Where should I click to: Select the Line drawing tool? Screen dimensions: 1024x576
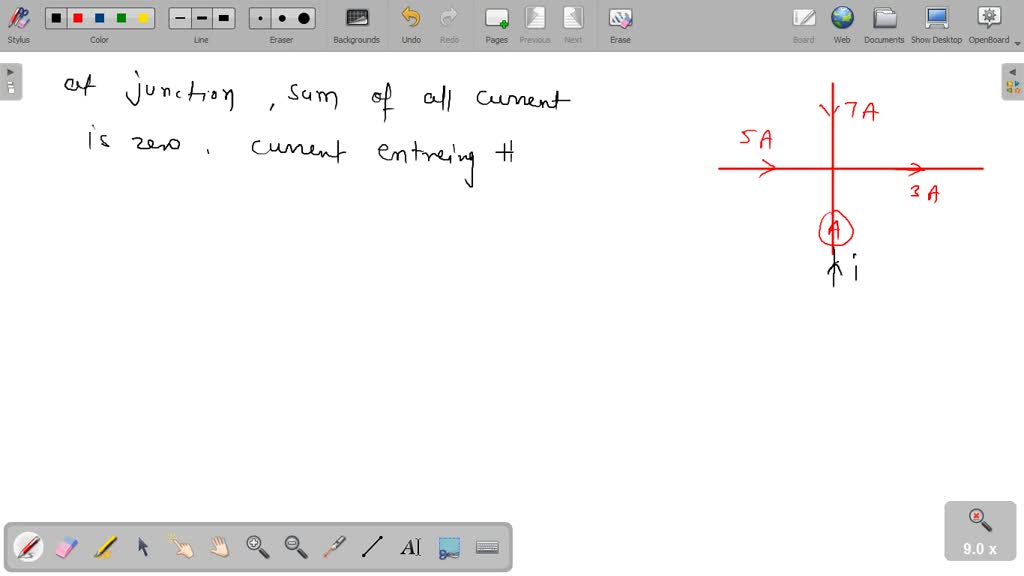point(372,546)
